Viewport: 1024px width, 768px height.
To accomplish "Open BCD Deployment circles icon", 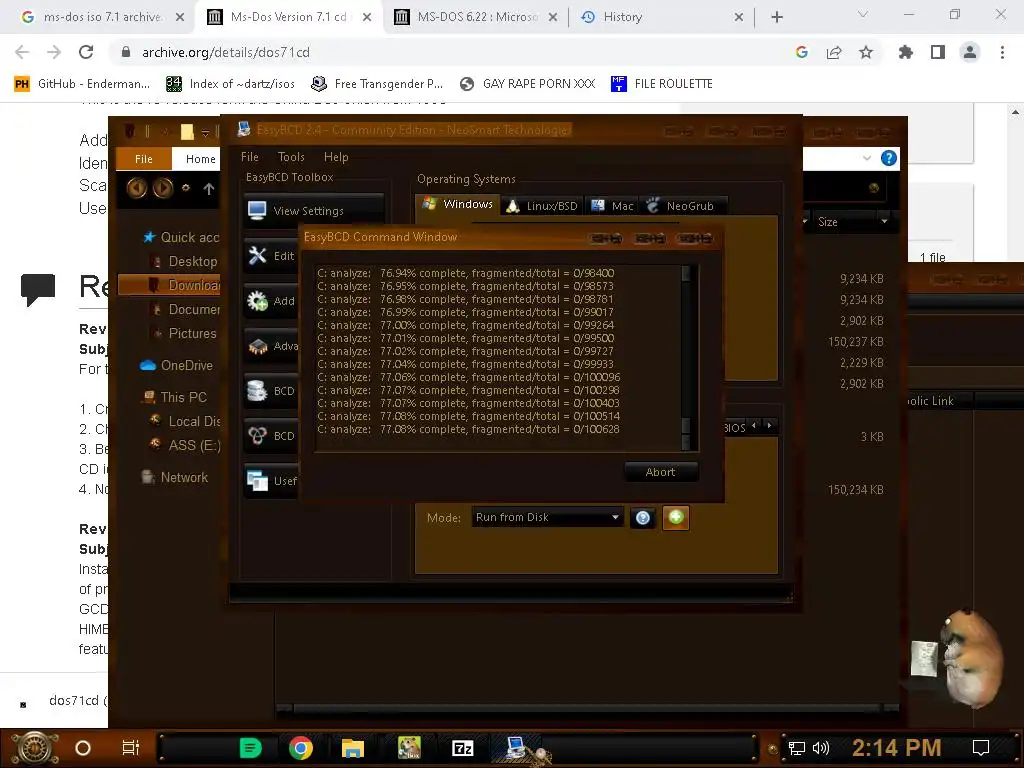I will tap(257, 436).
